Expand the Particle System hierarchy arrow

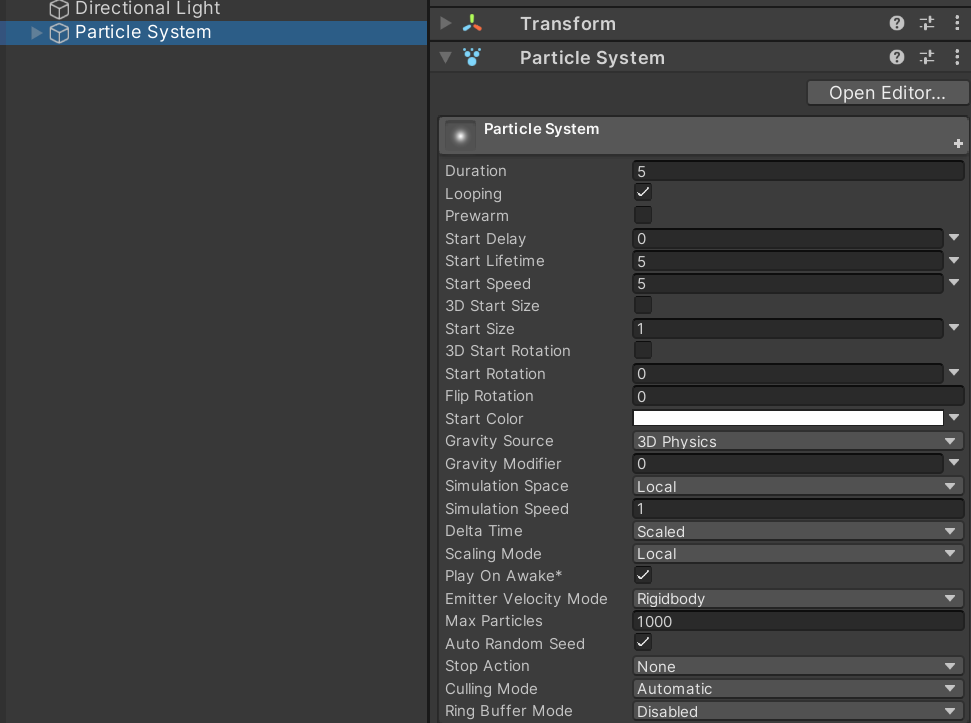coord(37,33)
